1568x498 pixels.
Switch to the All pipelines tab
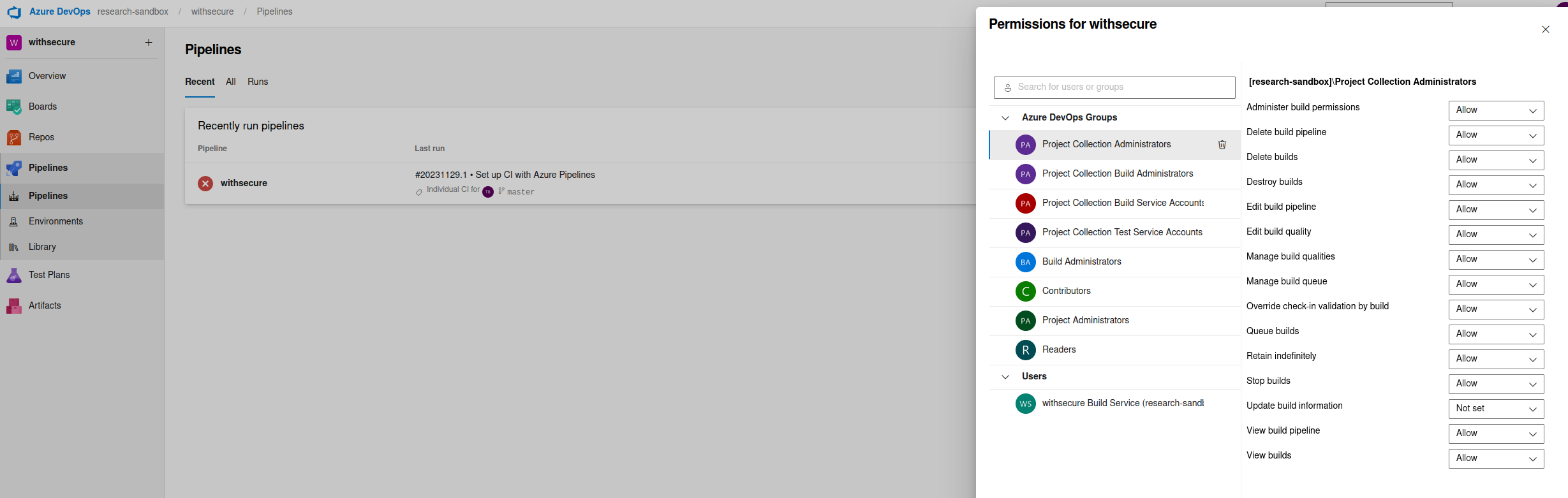231,82
